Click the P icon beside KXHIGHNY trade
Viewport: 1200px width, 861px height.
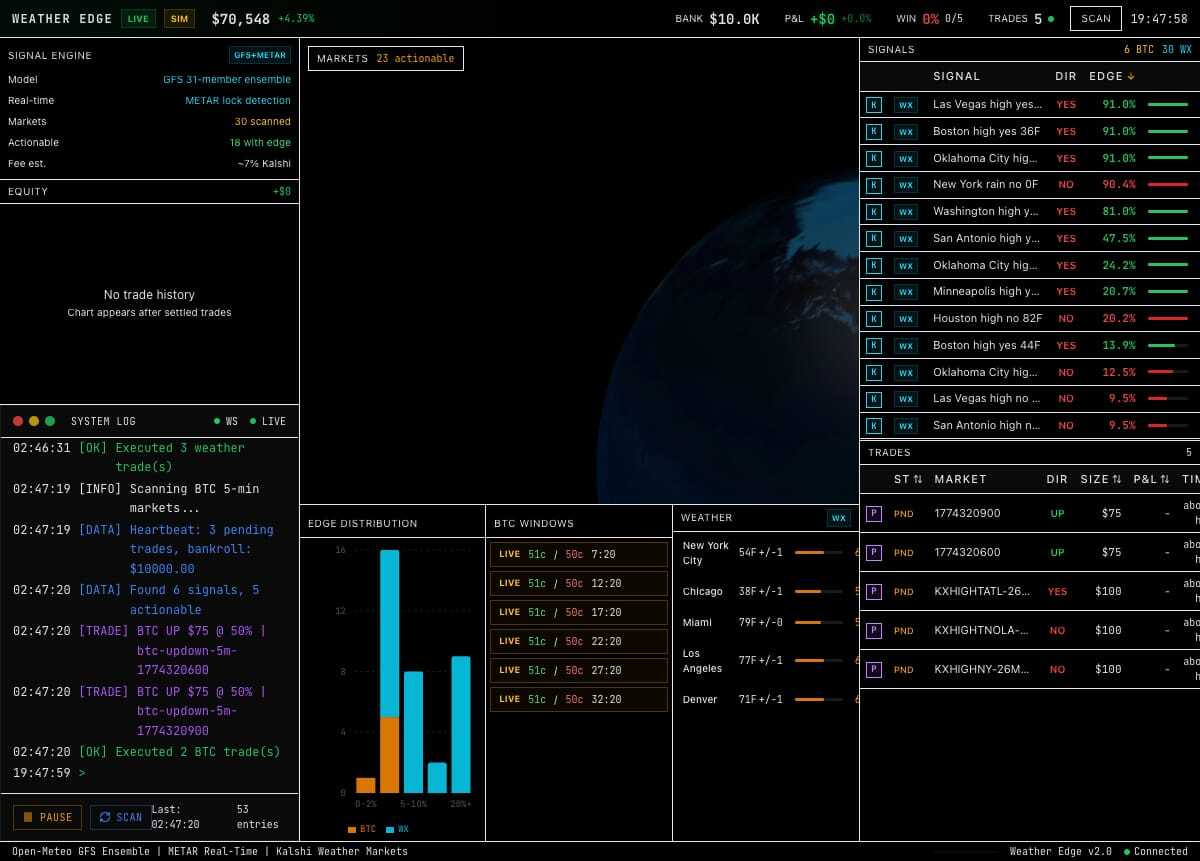tap(873, 670)
